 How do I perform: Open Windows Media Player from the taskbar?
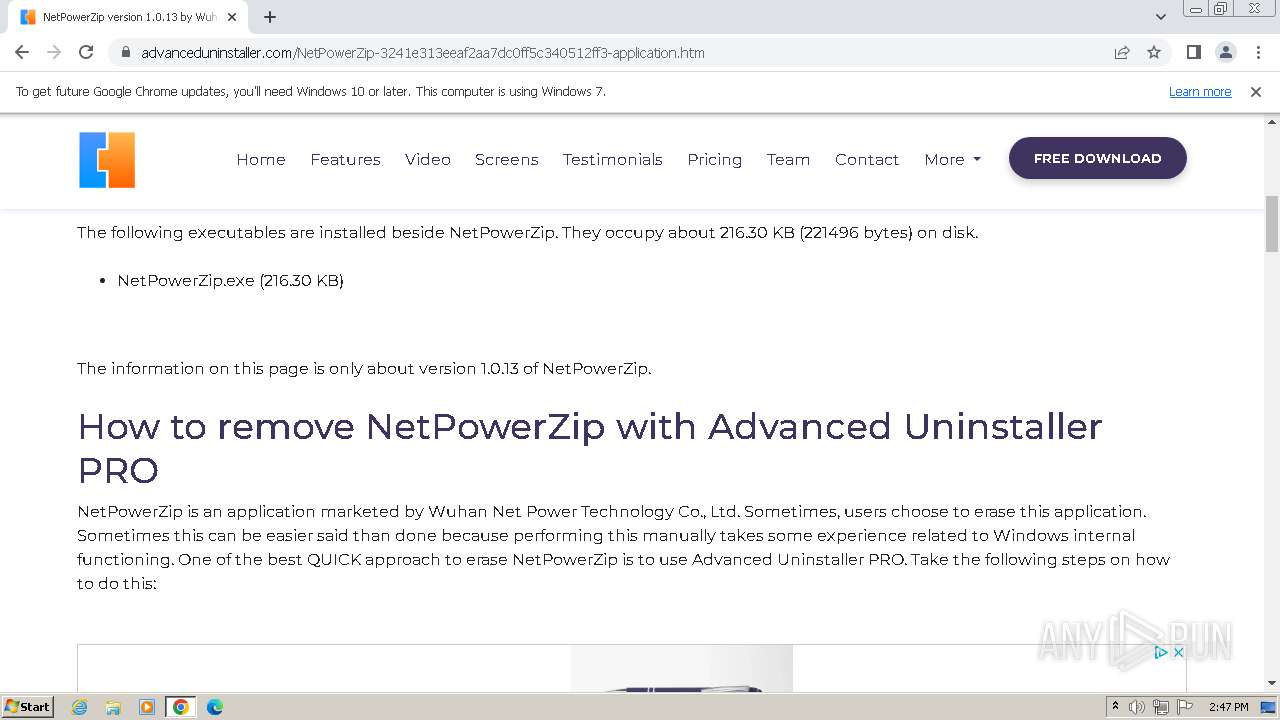pos(147,707)
